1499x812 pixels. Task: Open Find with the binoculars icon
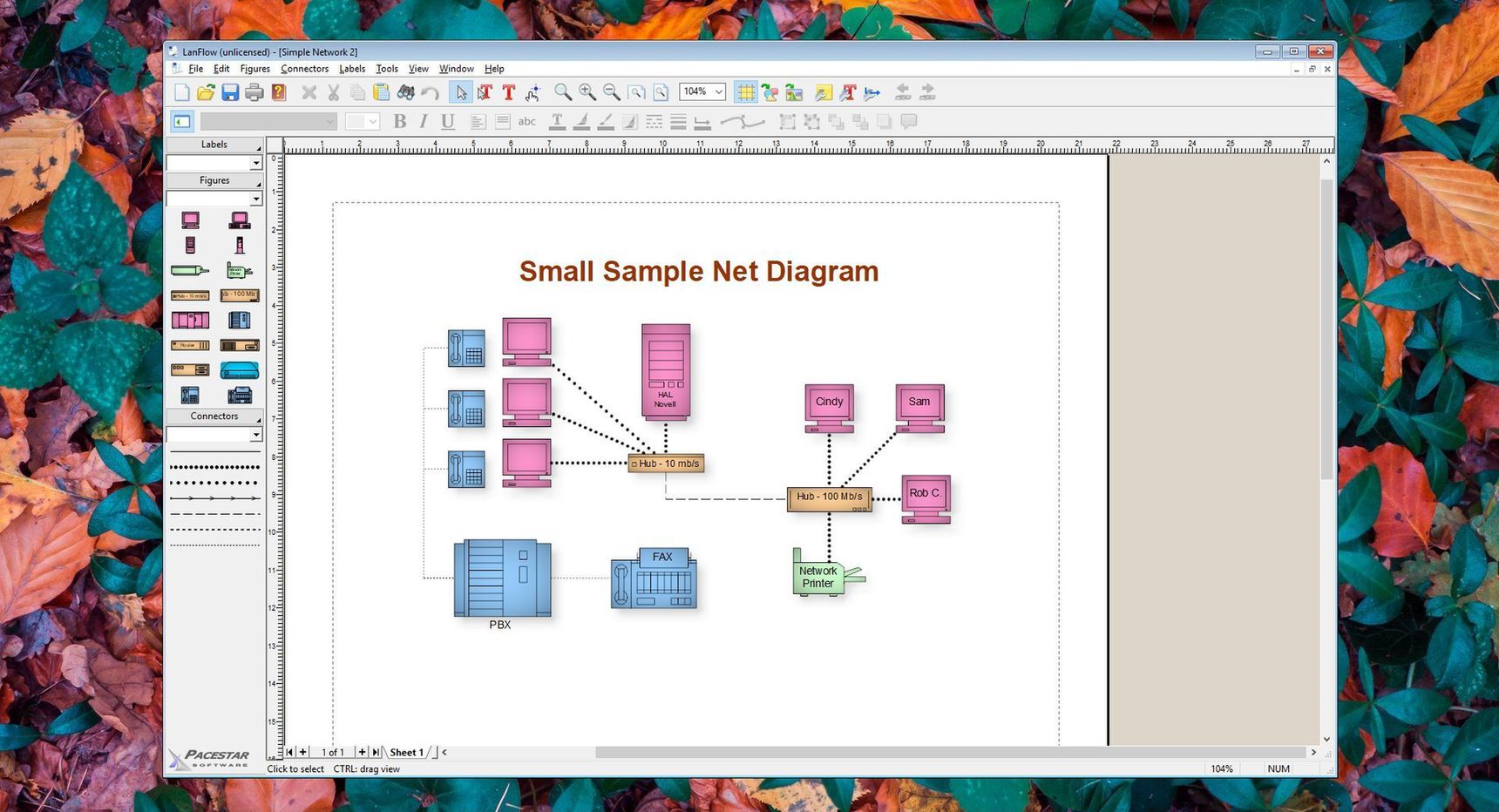coord(406,92)
